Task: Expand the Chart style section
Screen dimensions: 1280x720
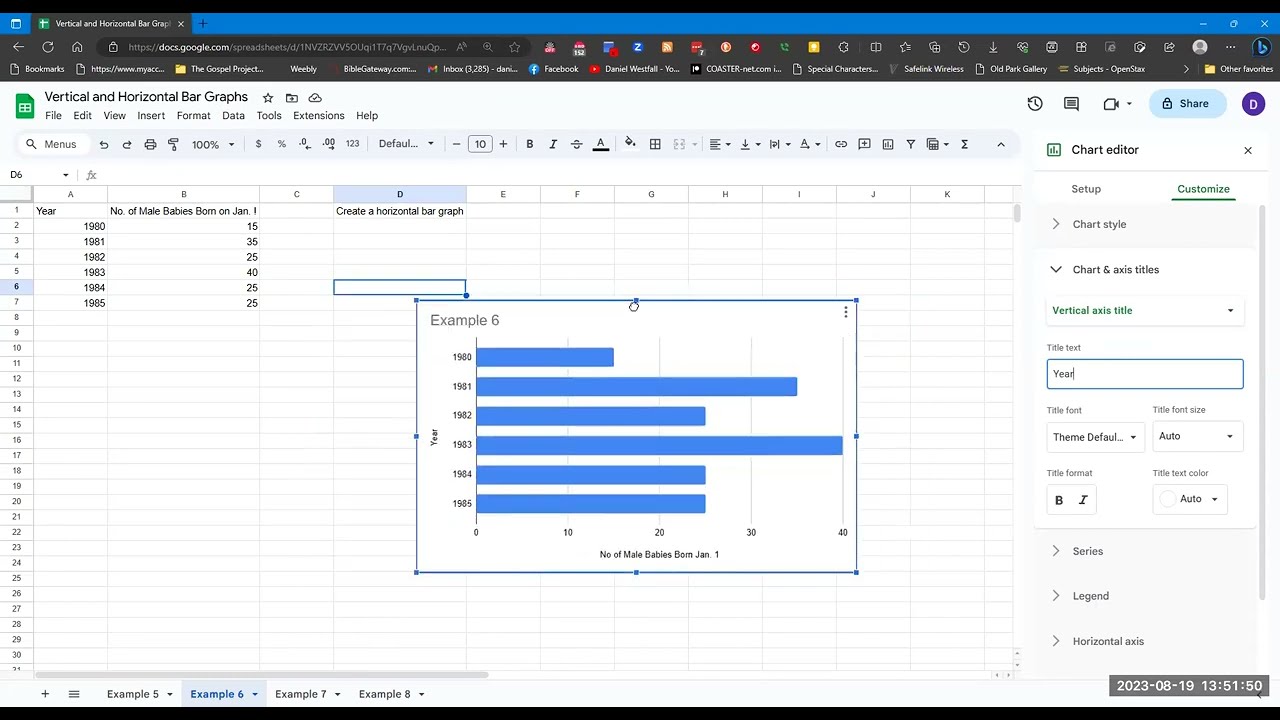Action: (1145, 224)
